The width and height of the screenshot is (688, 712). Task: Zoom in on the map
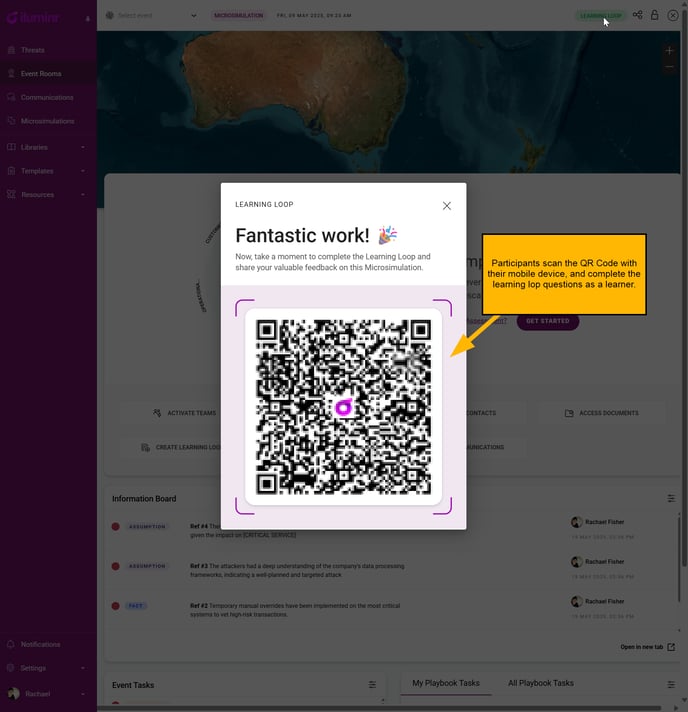point(669,51)
